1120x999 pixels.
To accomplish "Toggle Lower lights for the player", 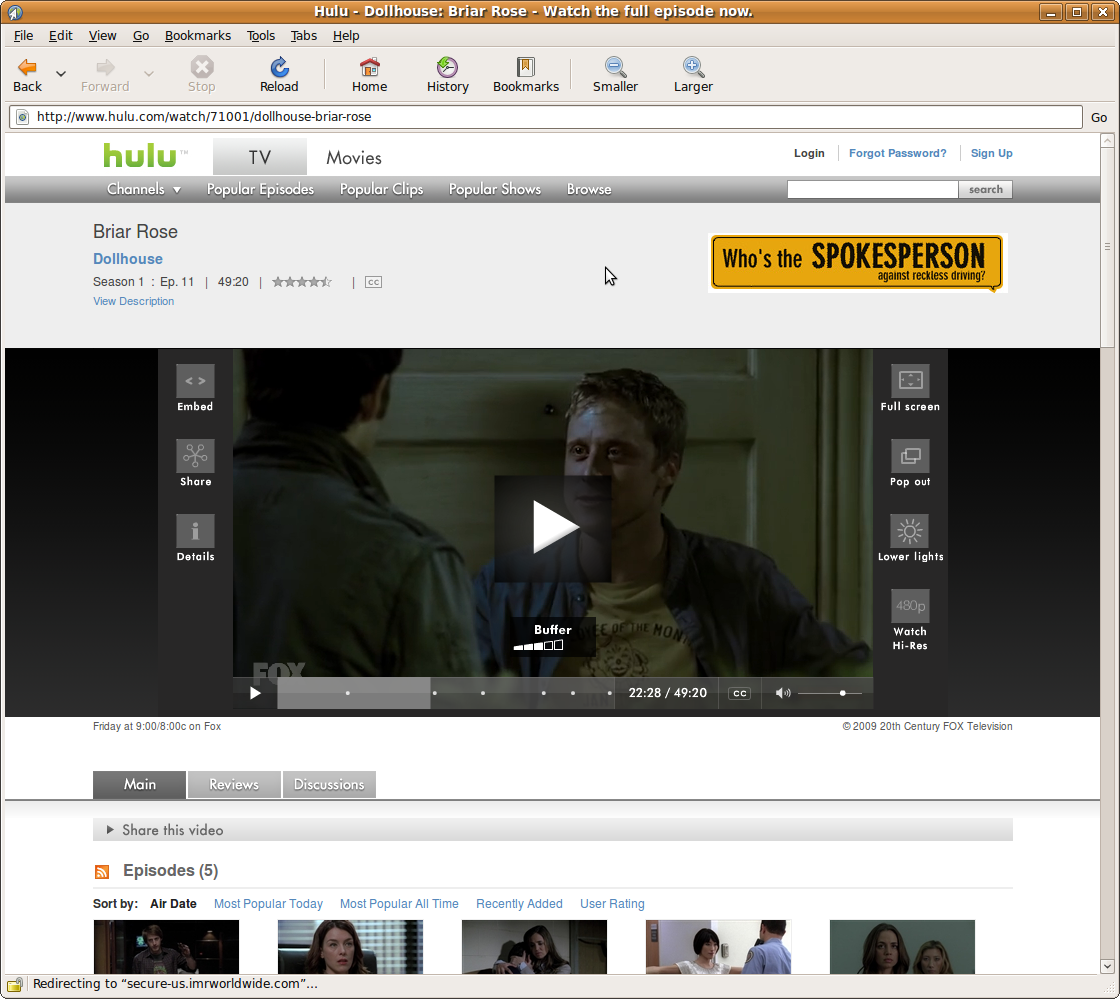I will point(910,532).
